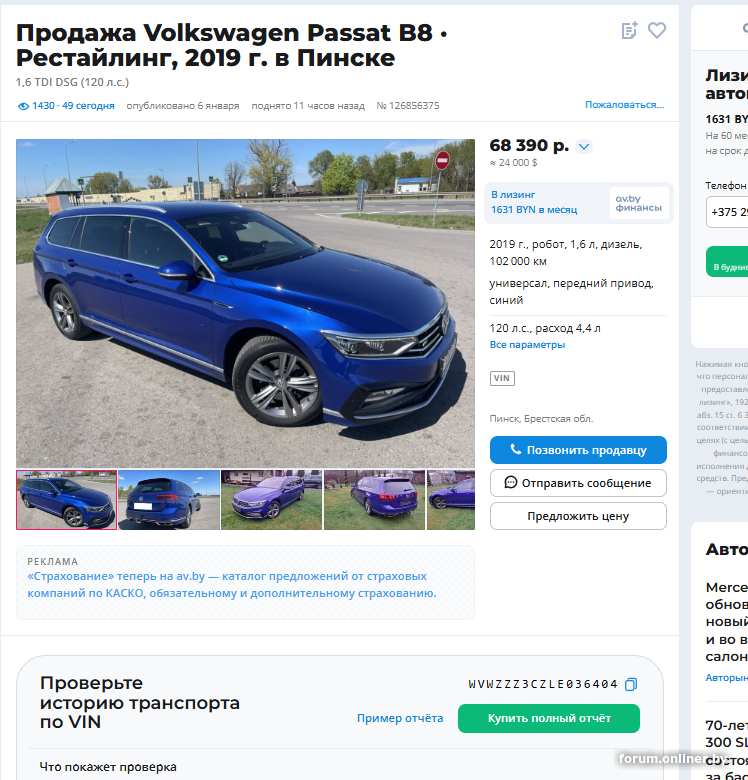The image size is (748, 780).
Task: Call seller via Позвонить продавцу button
Action: pyautogui.click(x=578, y=450)
